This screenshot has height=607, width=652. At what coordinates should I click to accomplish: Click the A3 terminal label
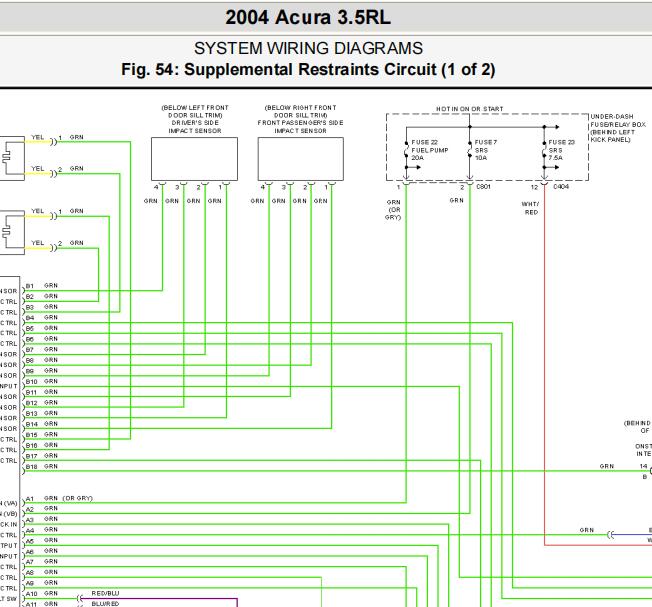coord(30,520)
